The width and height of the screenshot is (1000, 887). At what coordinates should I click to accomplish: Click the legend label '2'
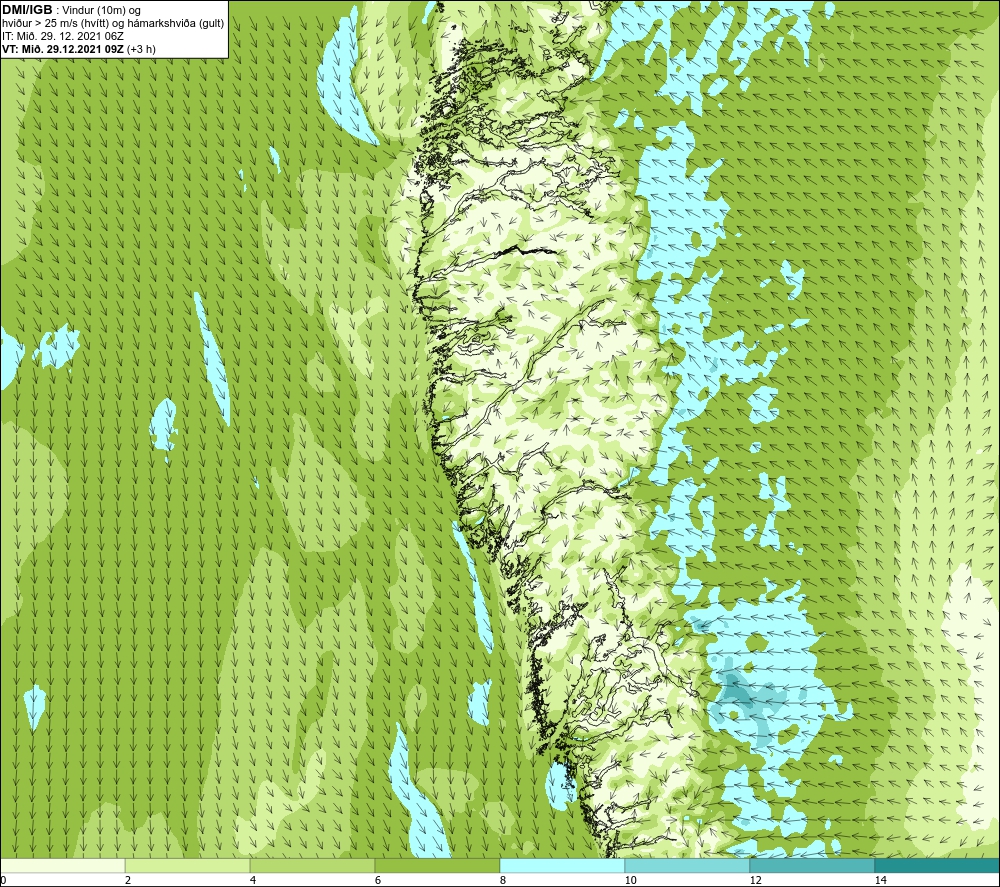click(x=128, y=881)
